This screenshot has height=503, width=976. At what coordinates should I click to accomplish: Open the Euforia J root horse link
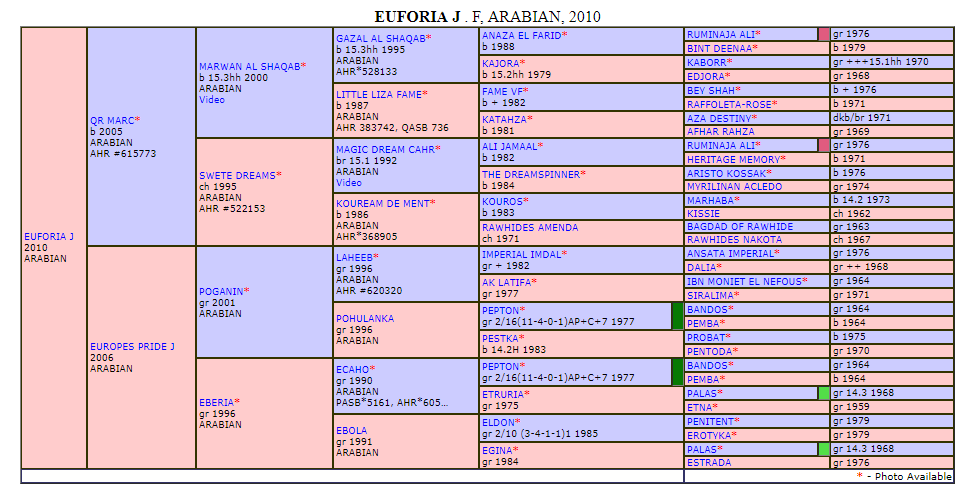click(48, 236)
